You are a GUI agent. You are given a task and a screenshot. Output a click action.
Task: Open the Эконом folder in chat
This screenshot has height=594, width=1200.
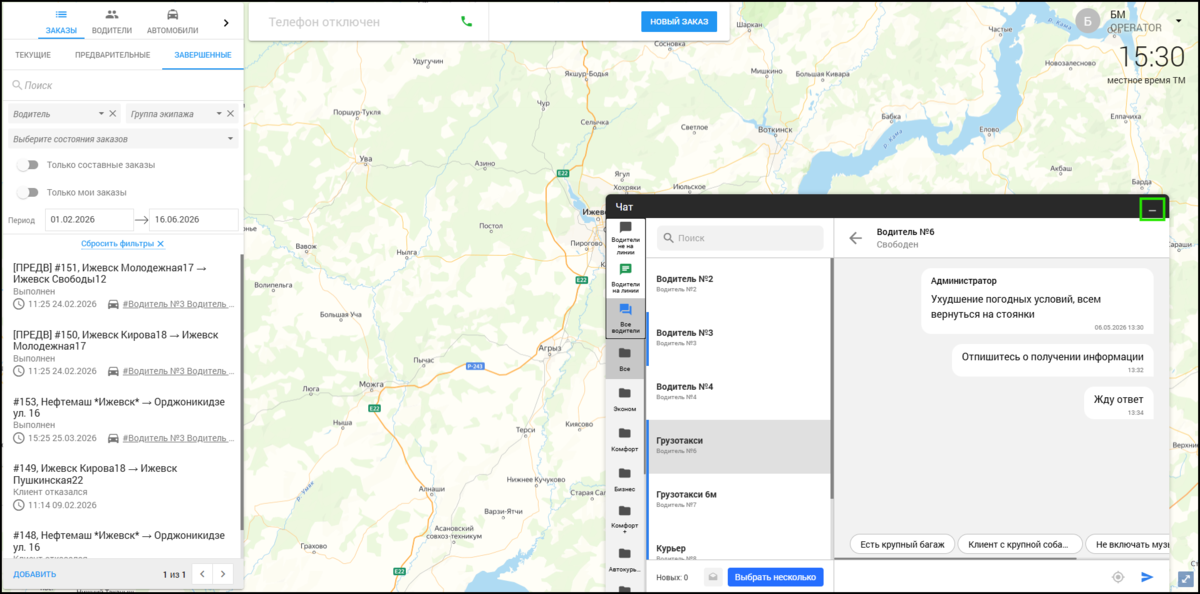(x=626, y=399)
